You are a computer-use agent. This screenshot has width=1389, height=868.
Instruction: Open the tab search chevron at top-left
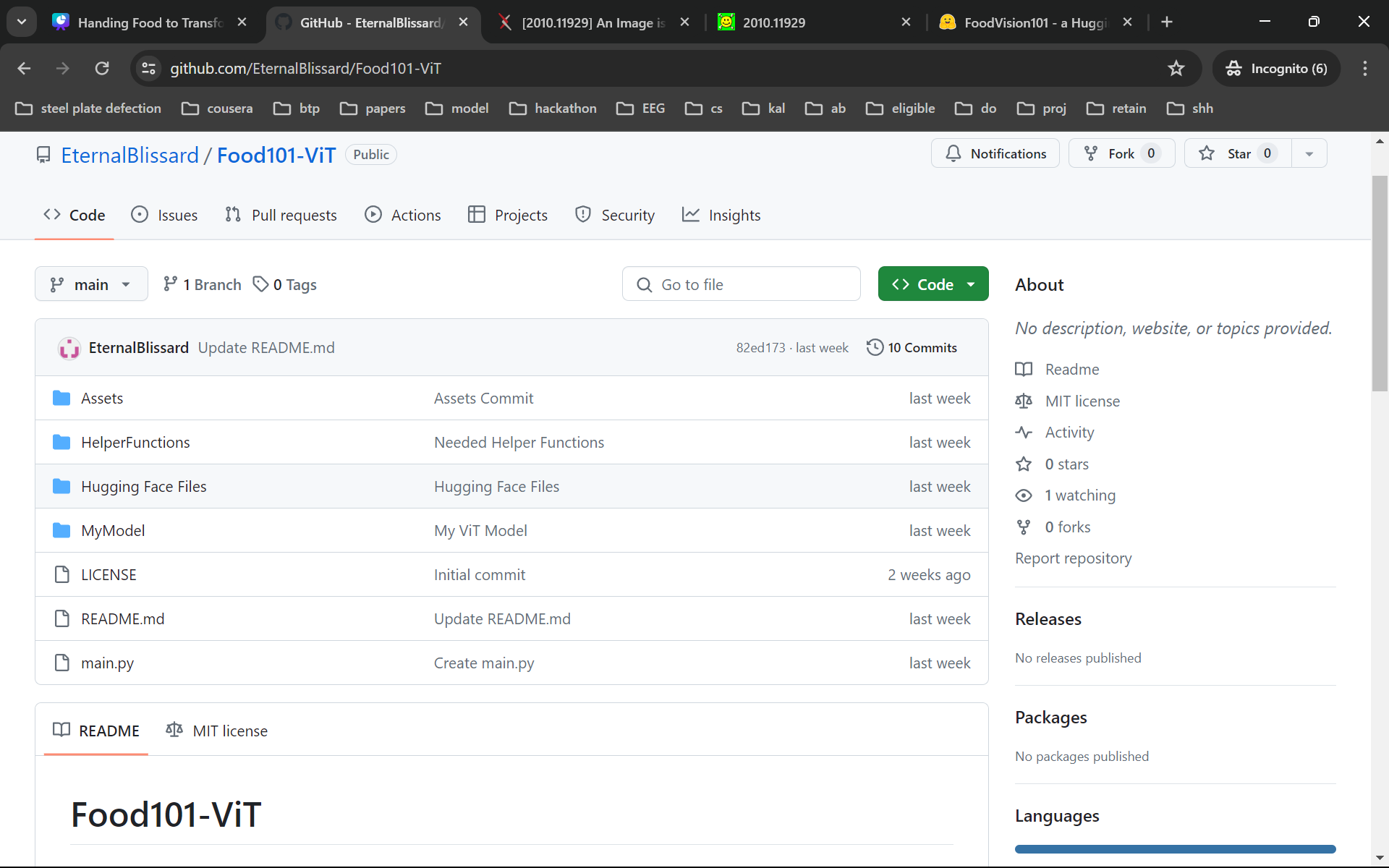(22, 22)
